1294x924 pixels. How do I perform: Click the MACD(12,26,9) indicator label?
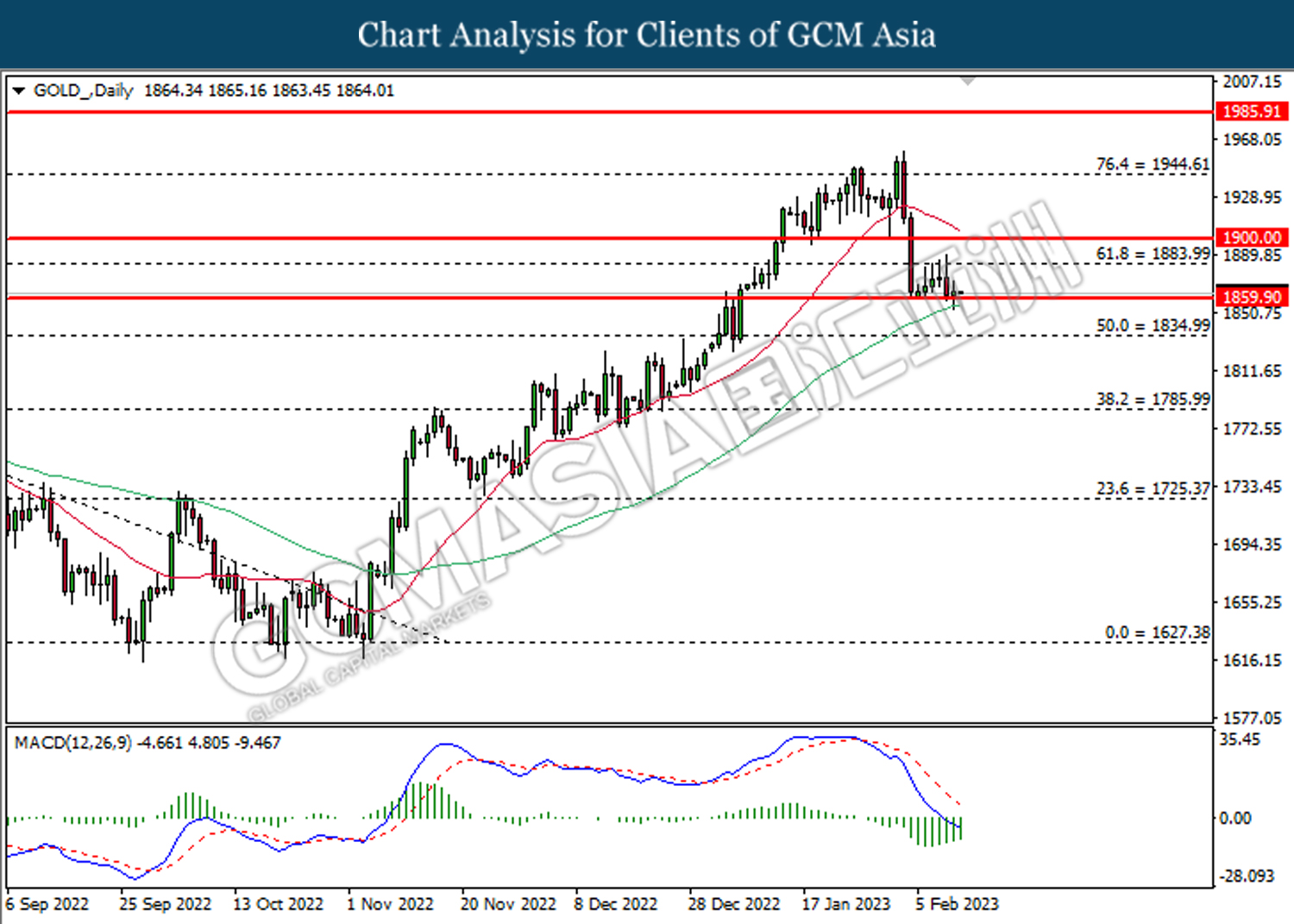(73, 743)
